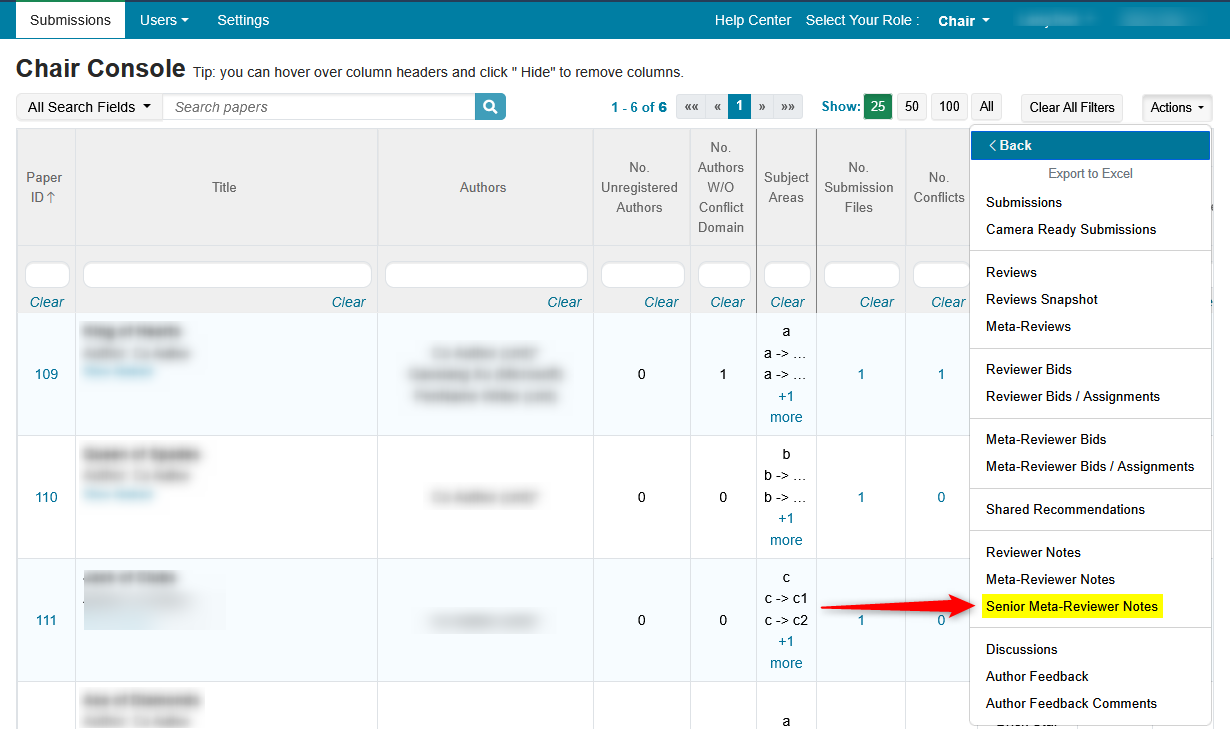
Task: Open paper 110 link
Action: (47, 497)
